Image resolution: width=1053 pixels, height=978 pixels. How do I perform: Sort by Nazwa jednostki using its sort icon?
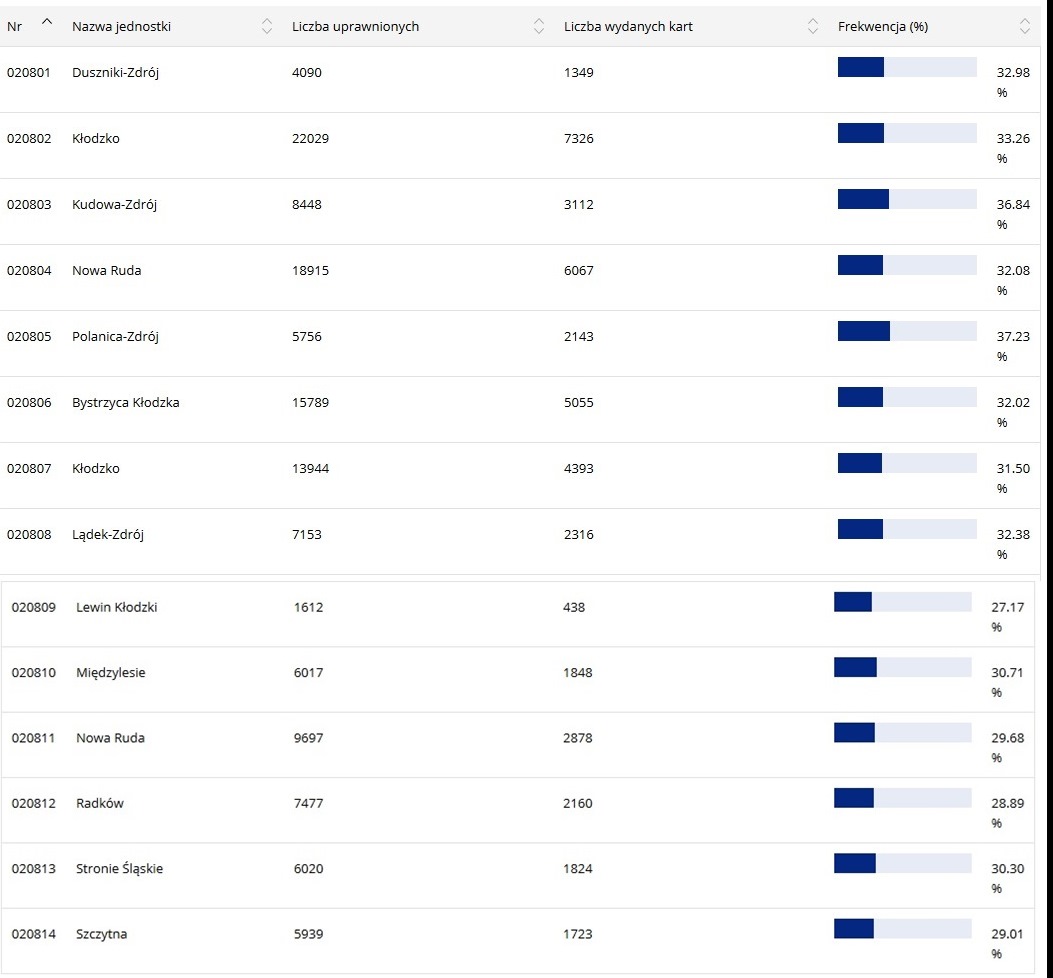coord(266,27)
